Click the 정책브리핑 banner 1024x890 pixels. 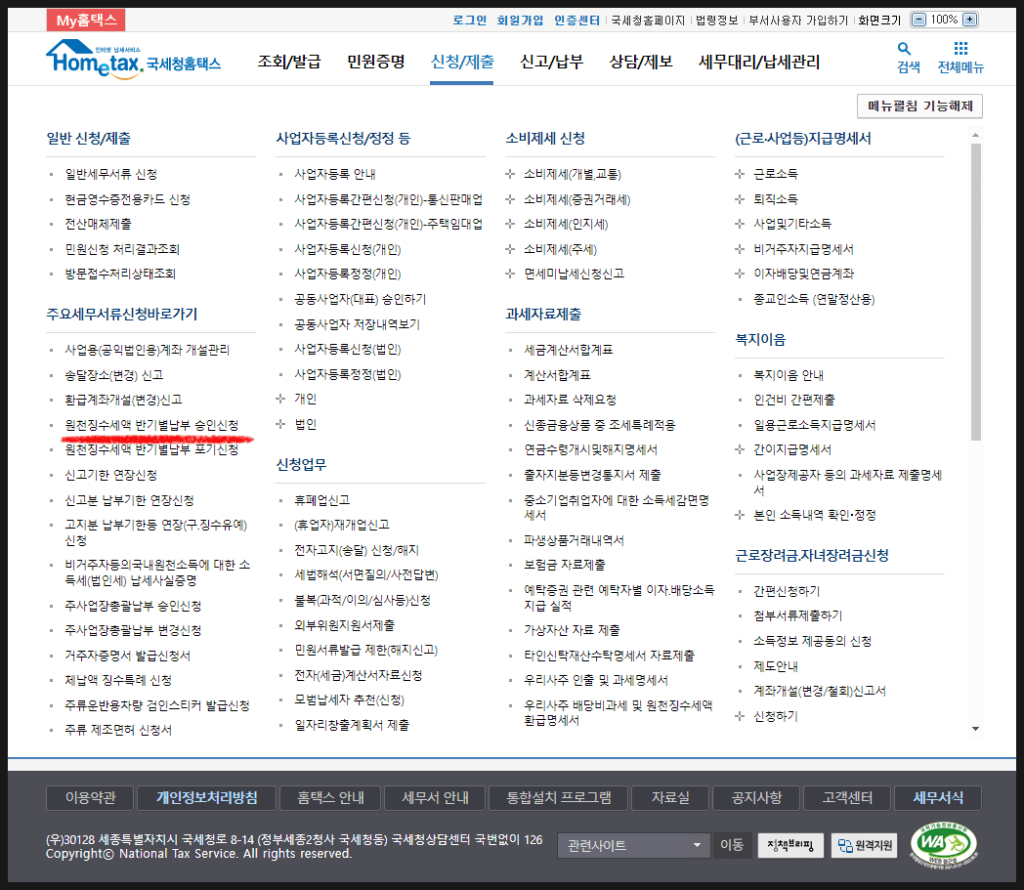coord(790,846)
